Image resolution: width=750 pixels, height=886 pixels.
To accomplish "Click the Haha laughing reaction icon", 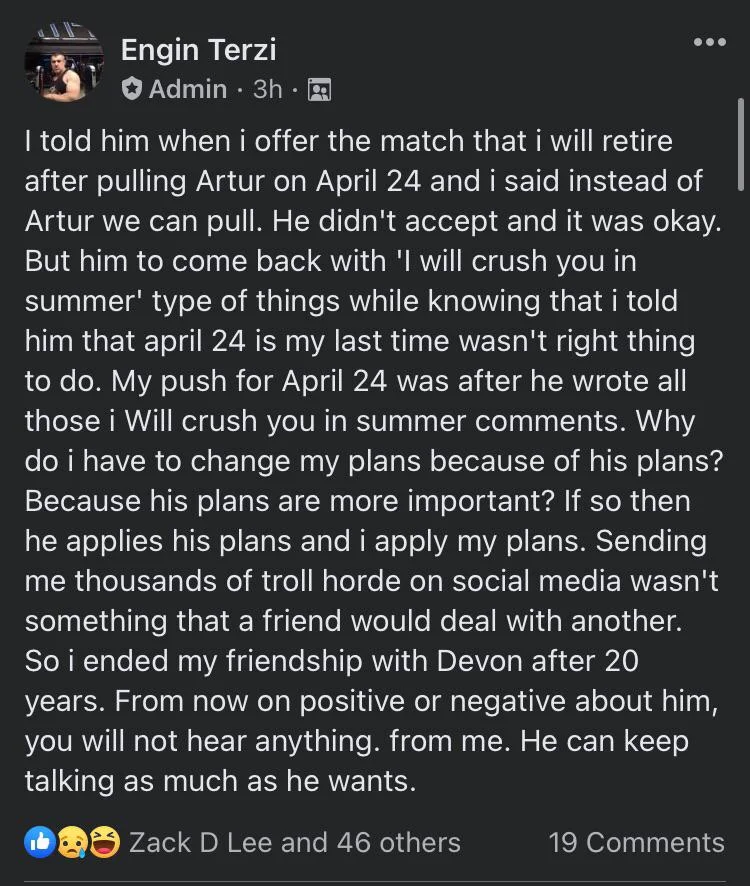I will 103,842.
